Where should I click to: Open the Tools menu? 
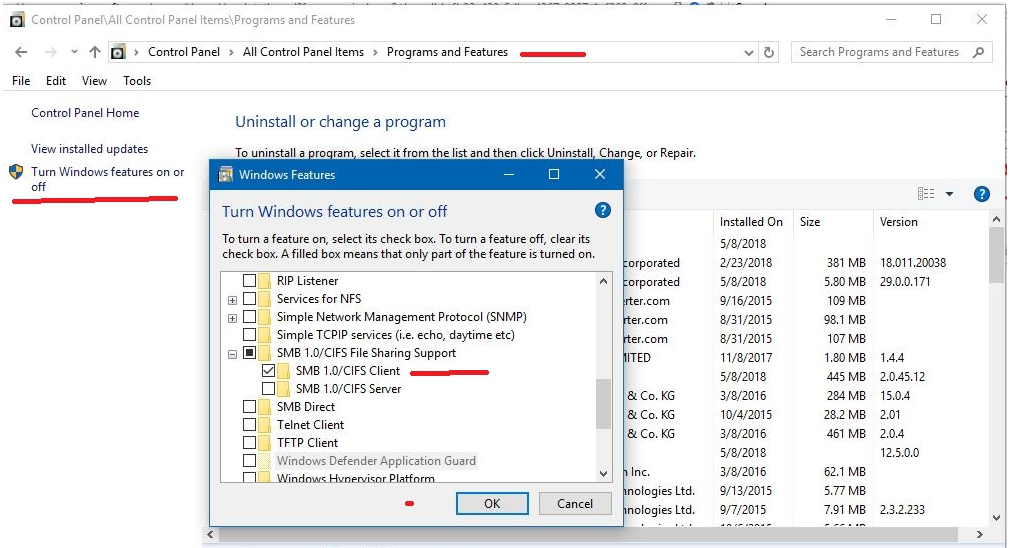click(x=137, y=81)
